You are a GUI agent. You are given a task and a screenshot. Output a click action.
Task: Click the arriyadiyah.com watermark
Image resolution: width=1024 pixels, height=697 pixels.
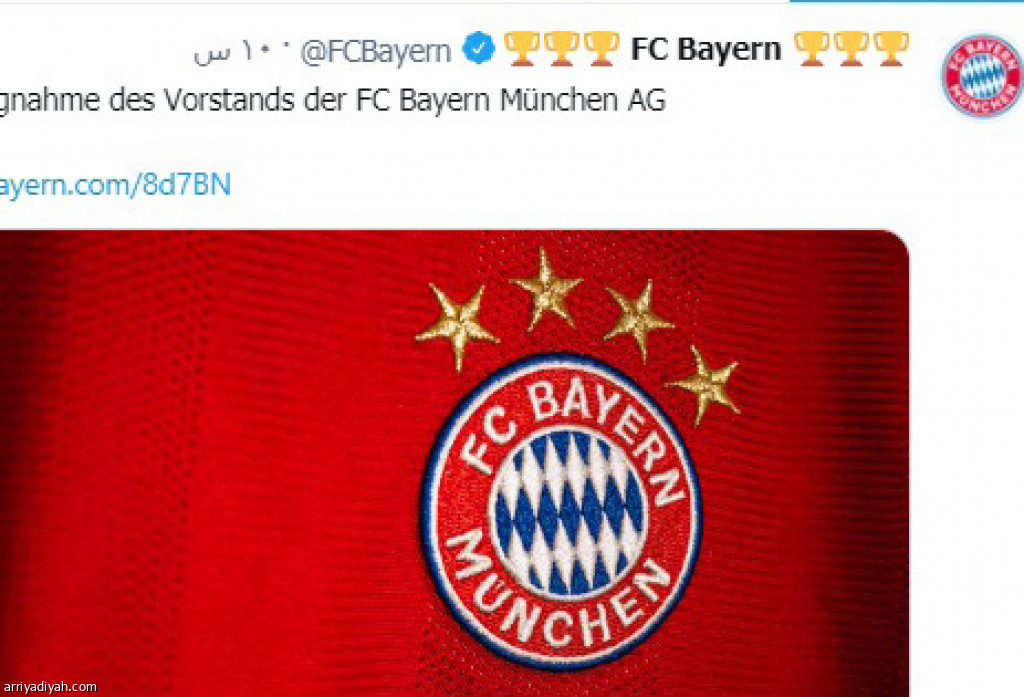pos(50,687)
